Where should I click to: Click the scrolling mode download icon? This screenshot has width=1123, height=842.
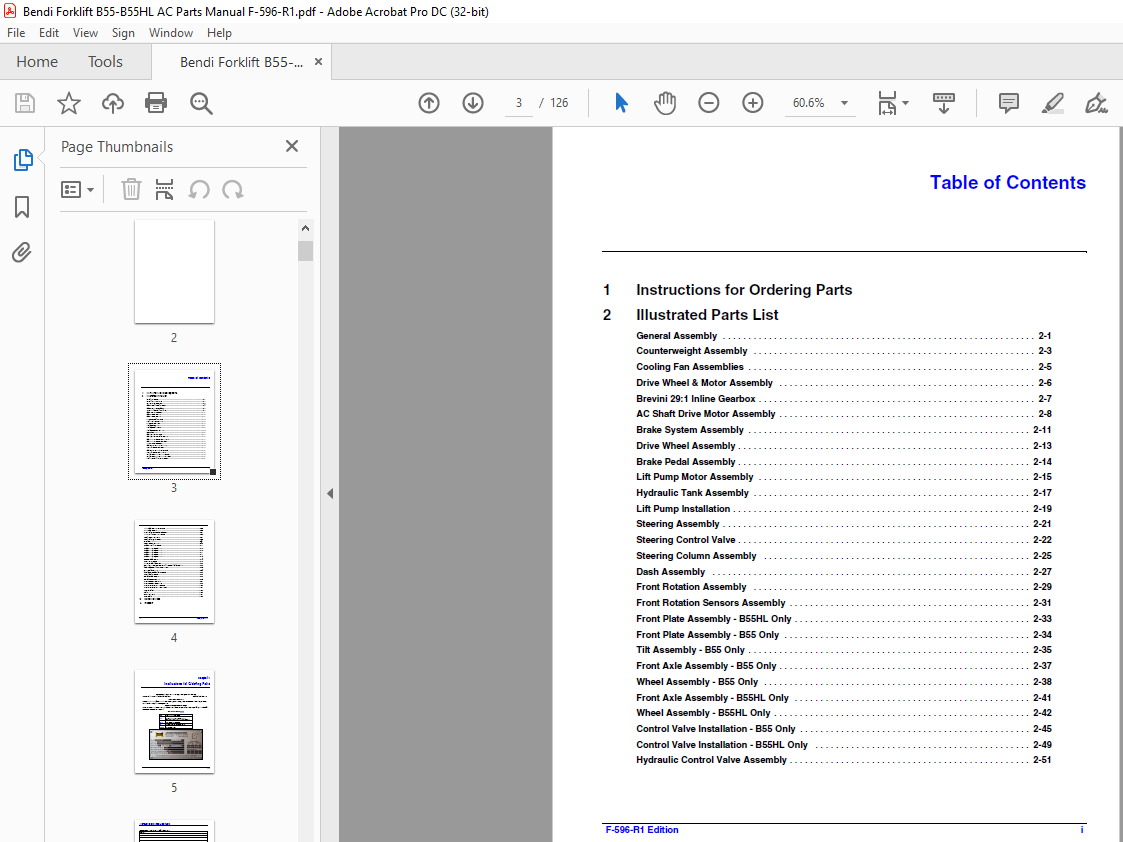point(944,103)
